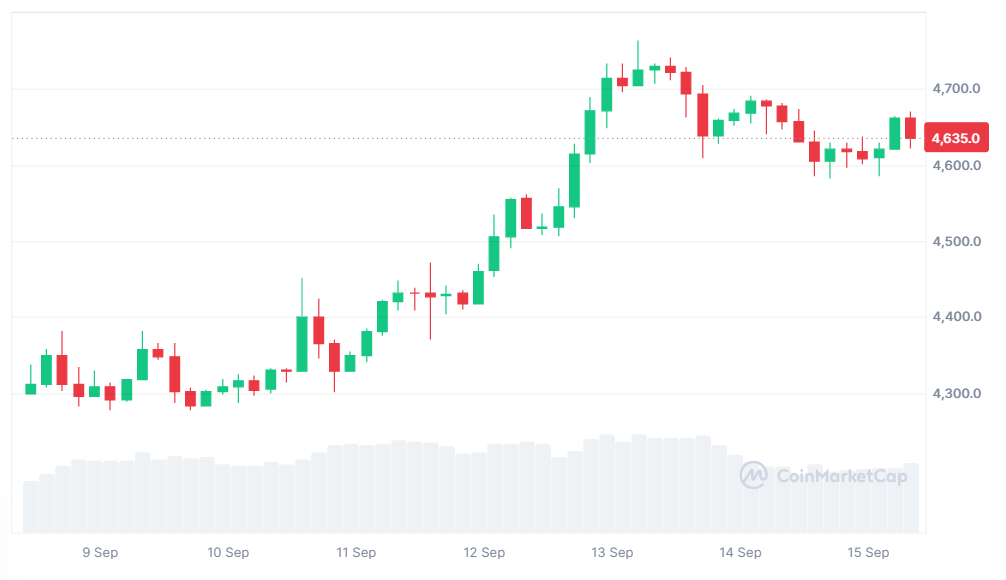Screen dimensions: 1006x580
Task: Click the 4,600.0 price axis label
Action: pyautogui.click(x=955, y=165)
